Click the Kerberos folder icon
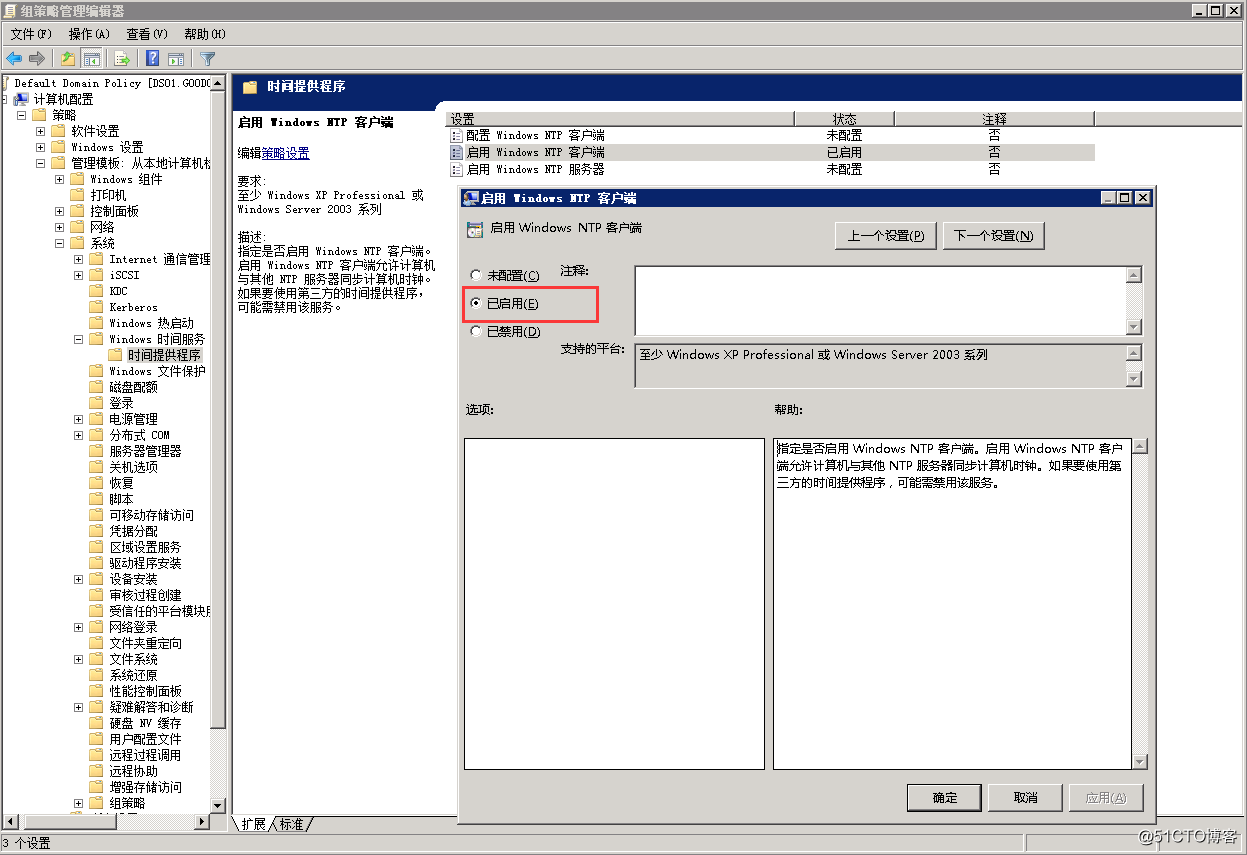The image size is (1247, 855). tap(96, 307)
